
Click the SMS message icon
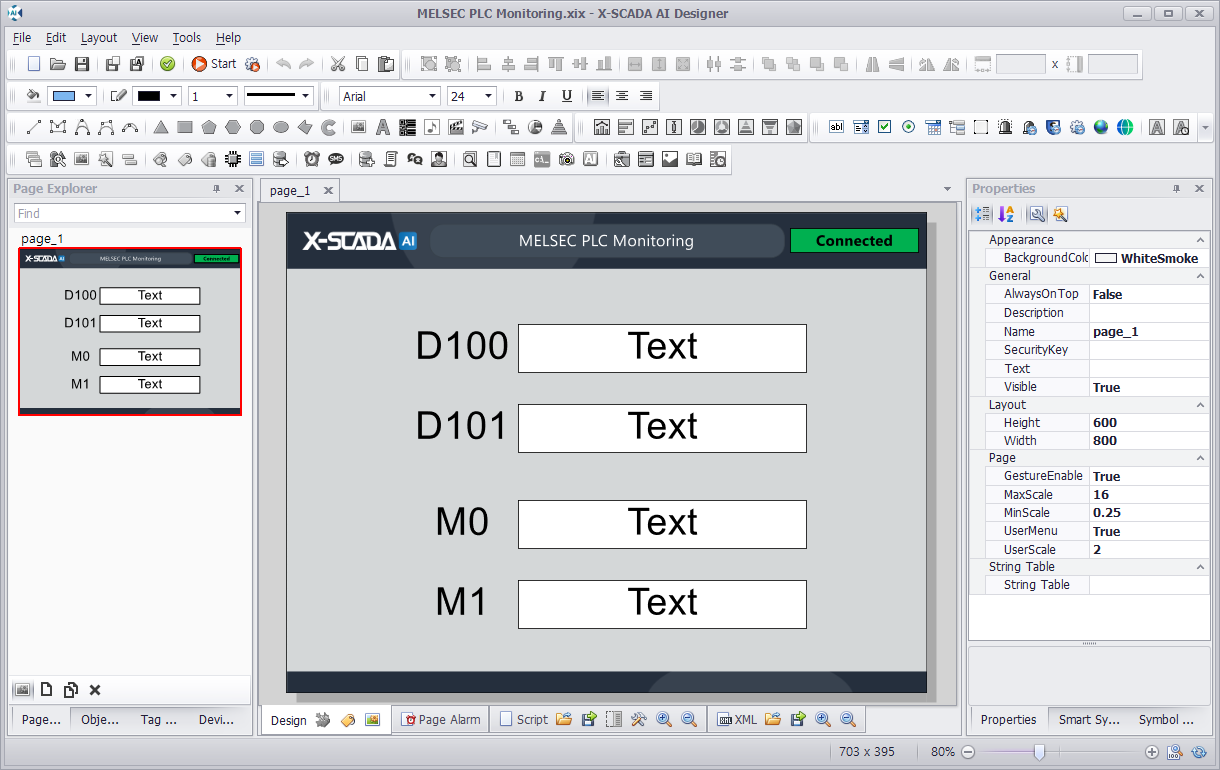coord(336,159)
